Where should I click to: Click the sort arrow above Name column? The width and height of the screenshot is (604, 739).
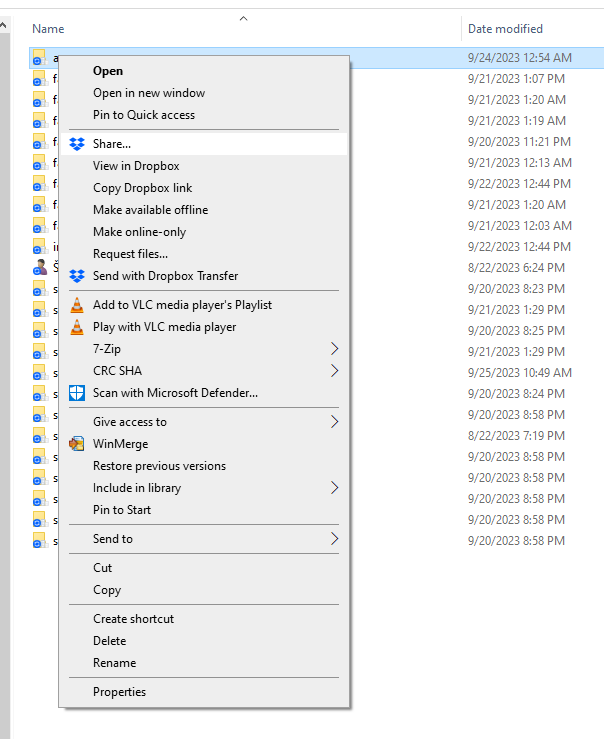point(244,18)
